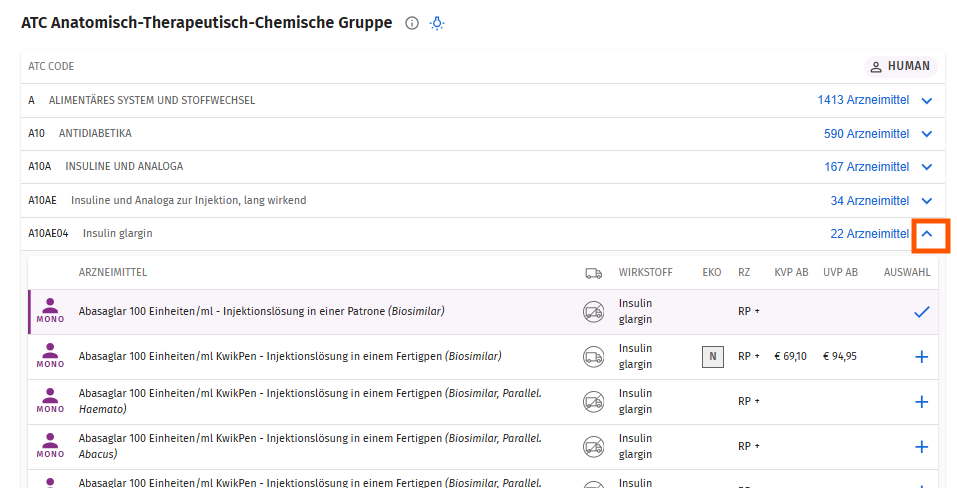Click crossed truck icon in Haemato row

pos(593,401)
